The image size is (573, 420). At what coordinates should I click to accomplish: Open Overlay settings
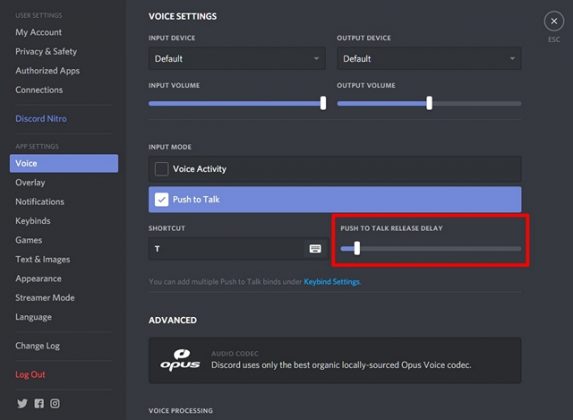(x=30, y=182)
